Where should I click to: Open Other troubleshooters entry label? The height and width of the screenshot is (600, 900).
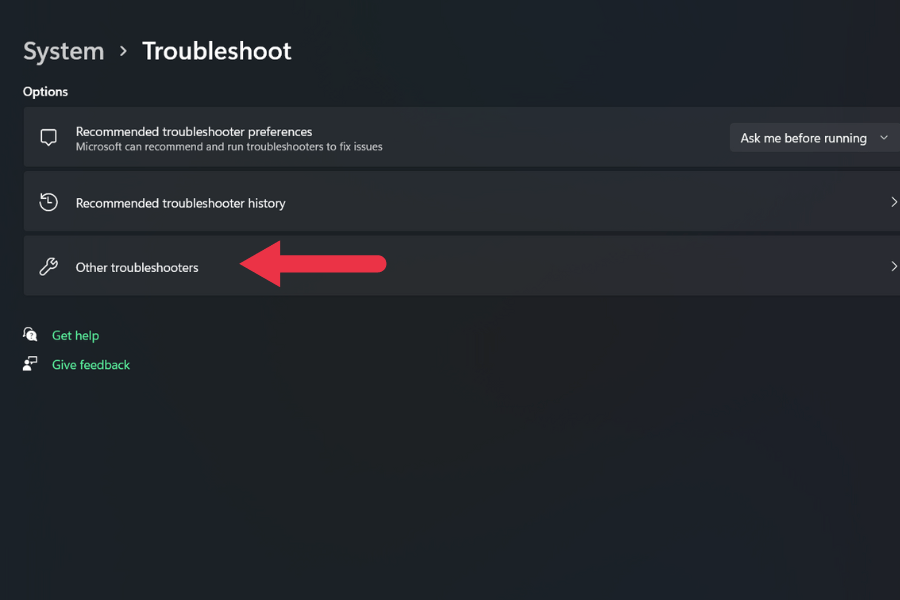137,268
